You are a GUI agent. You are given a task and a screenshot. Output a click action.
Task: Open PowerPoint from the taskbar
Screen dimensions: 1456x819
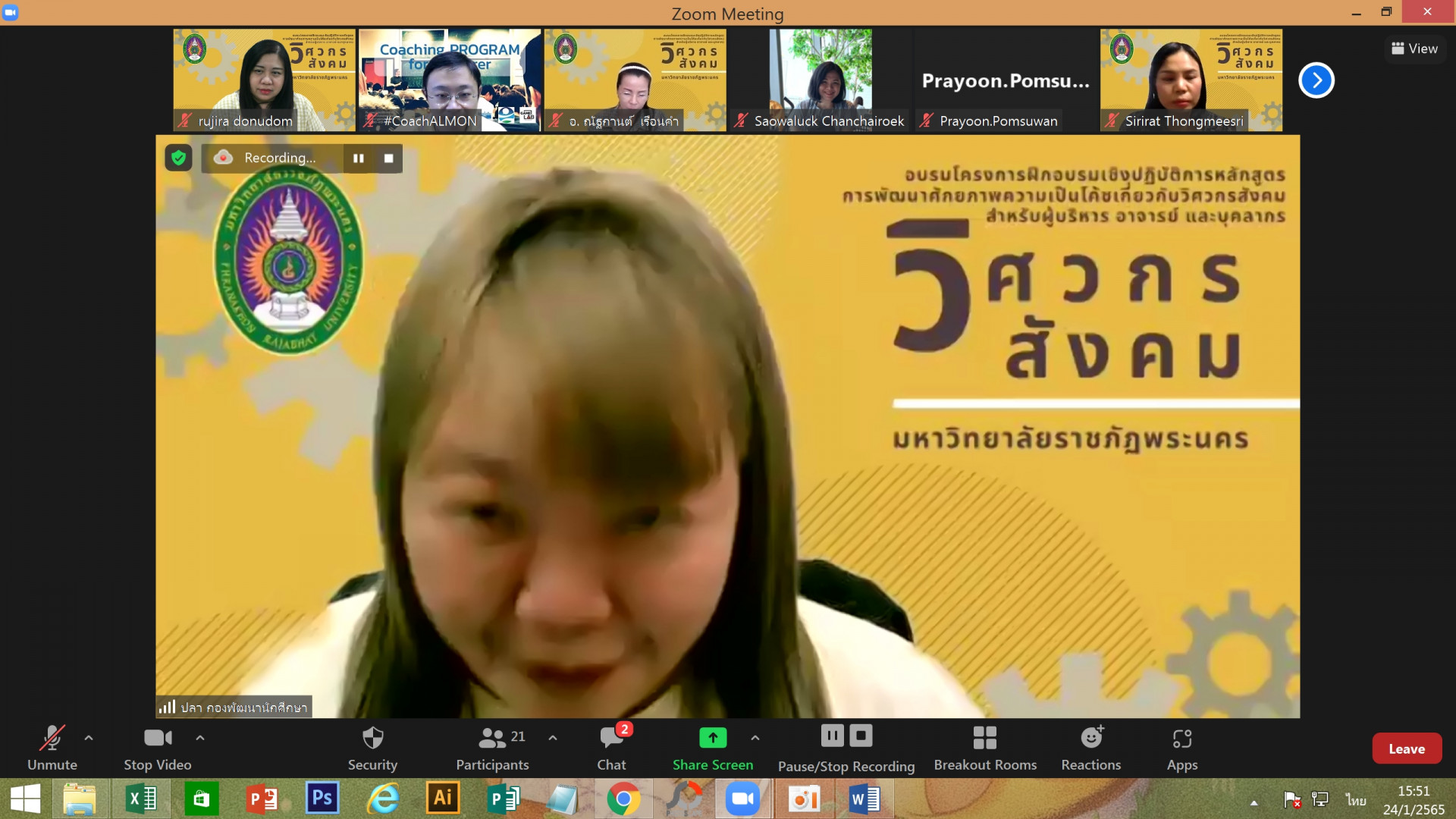coord(262,799)
